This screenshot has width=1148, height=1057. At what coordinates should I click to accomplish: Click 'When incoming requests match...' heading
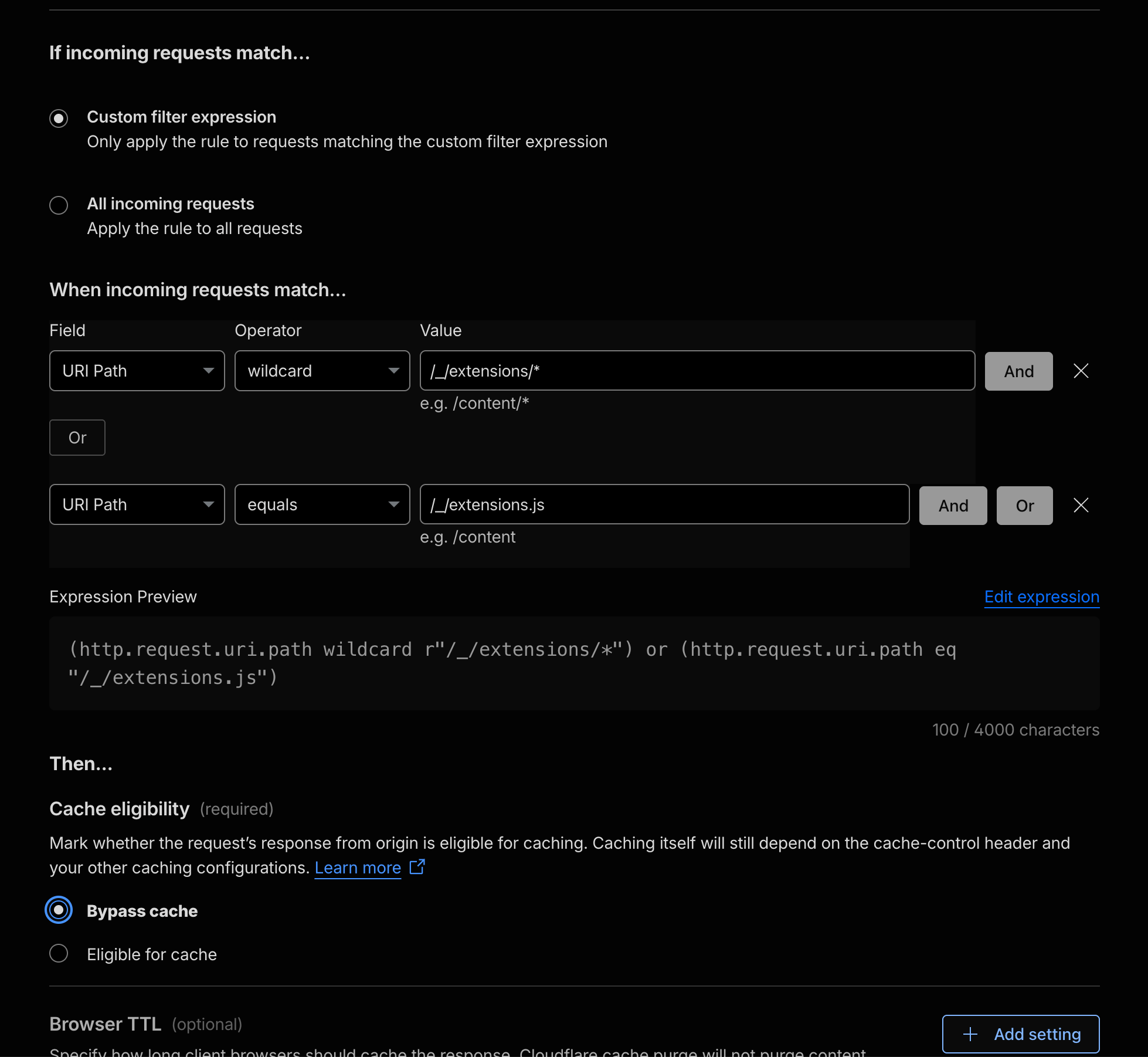coord(198,290)
